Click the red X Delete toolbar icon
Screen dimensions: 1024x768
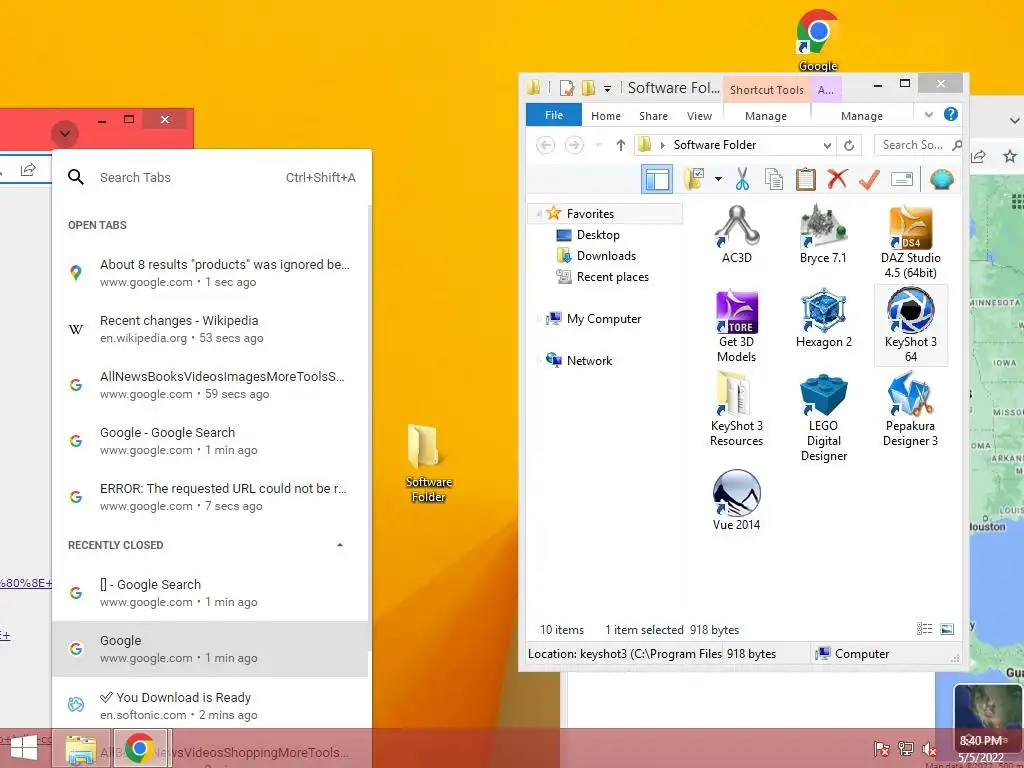click(837, 179)
